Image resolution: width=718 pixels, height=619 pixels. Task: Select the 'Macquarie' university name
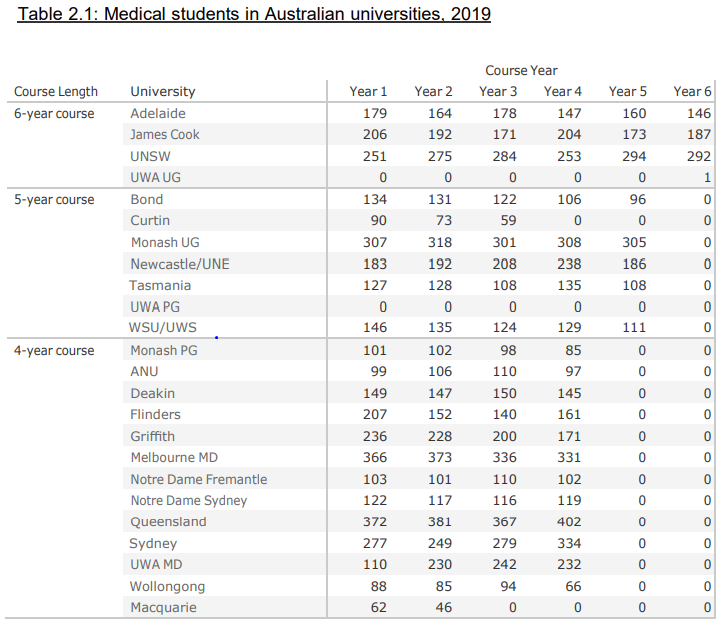pyautogui.click(x=163, y=608)
